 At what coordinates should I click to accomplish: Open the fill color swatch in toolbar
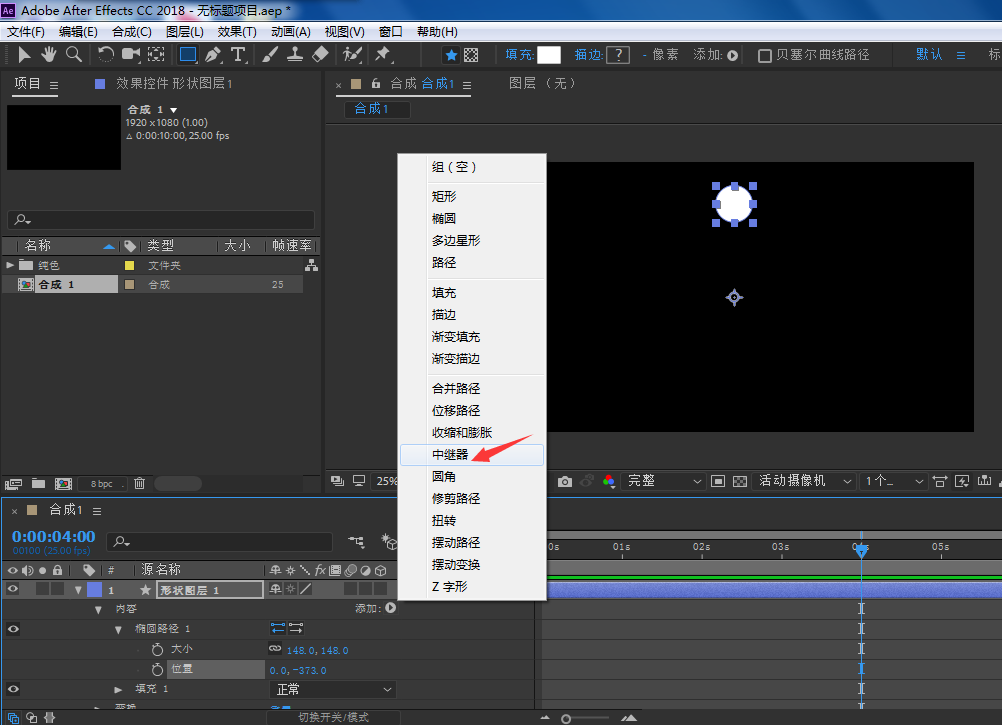pos(549,55)
